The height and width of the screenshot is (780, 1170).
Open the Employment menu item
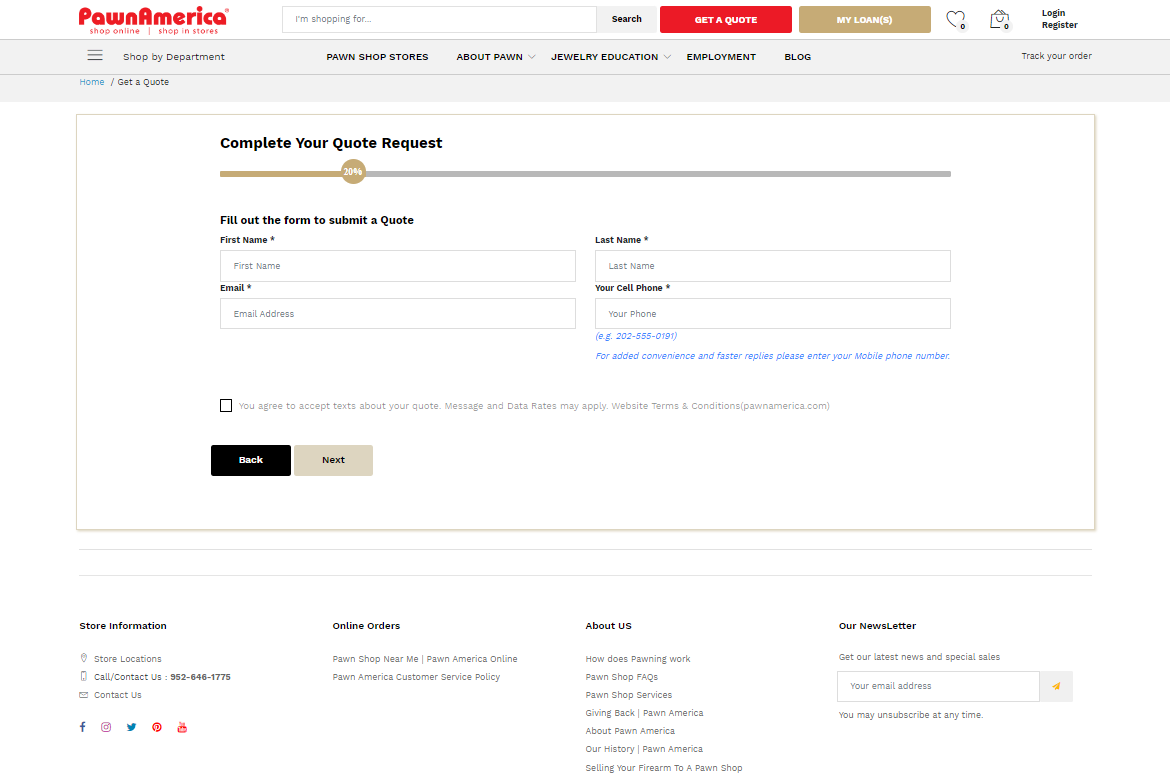coord(721,57)
